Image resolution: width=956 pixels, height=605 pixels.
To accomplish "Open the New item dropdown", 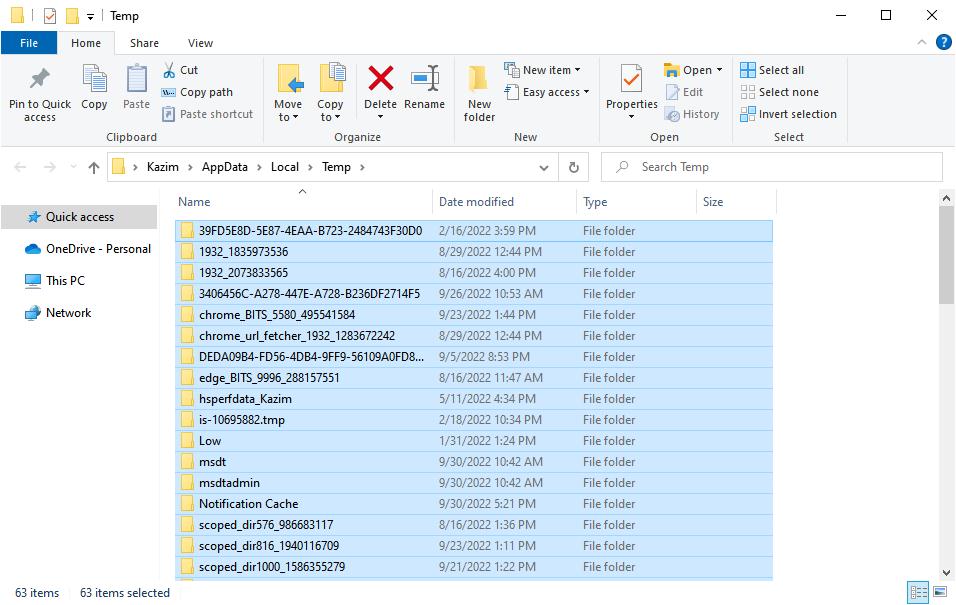I will tap(546, 69).
